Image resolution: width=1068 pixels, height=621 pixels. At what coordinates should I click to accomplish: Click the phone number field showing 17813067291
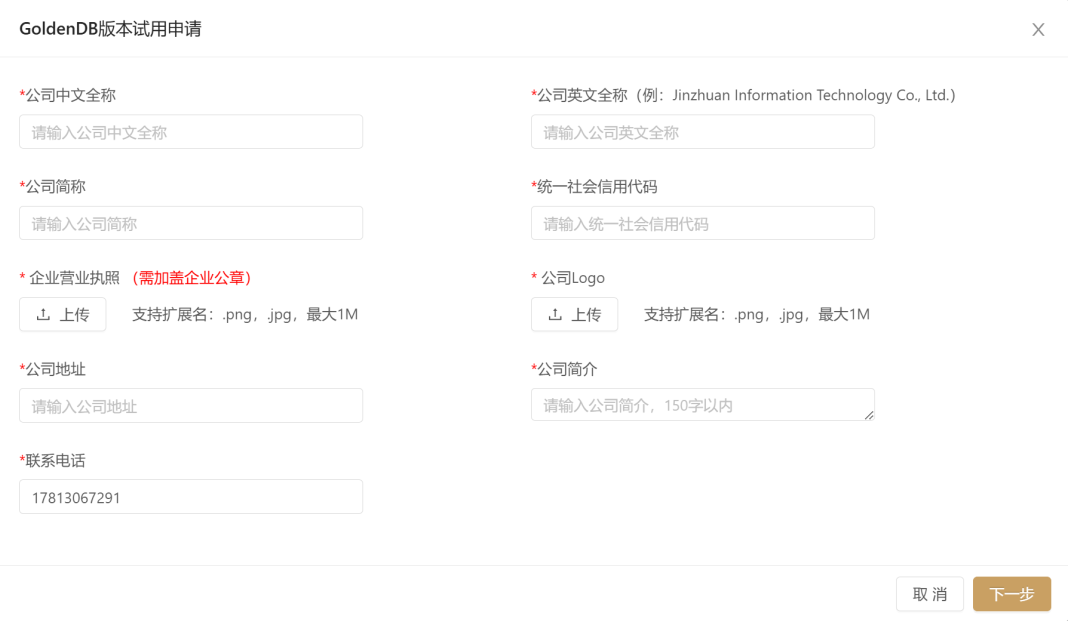coord(190,496)
